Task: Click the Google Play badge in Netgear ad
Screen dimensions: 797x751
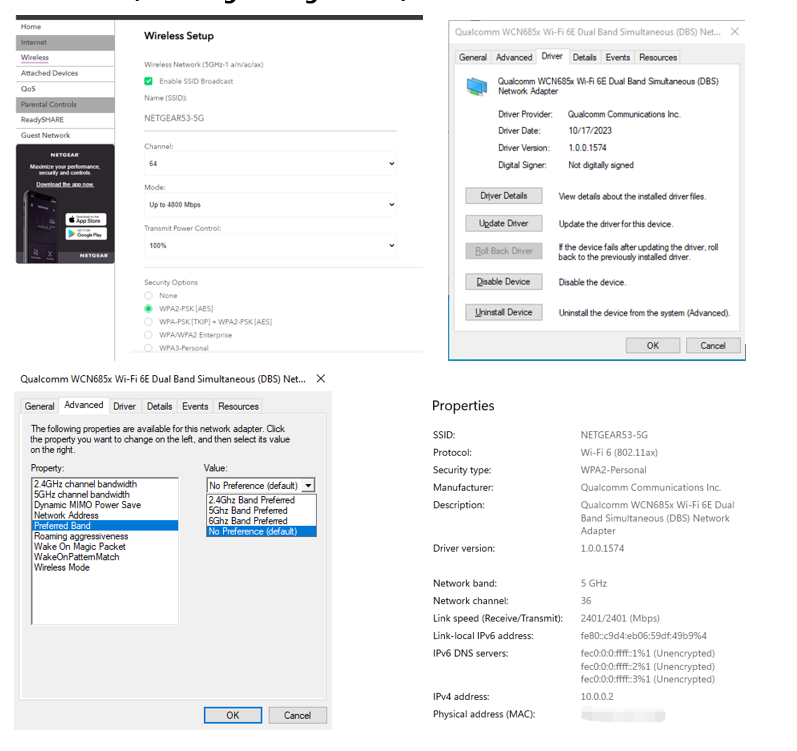Action: click(x=86, y=234)
